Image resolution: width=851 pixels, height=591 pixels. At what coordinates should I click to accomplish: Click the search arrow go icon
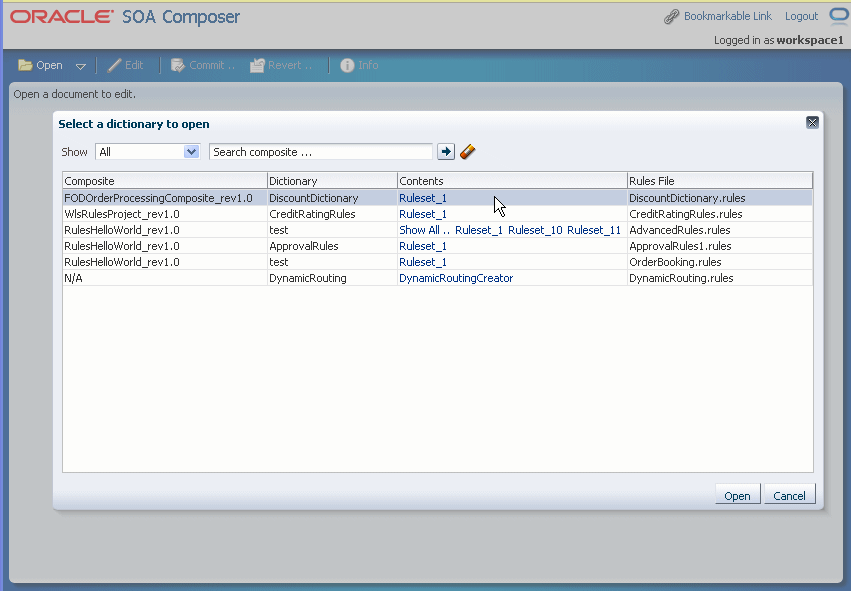[446, 152]
